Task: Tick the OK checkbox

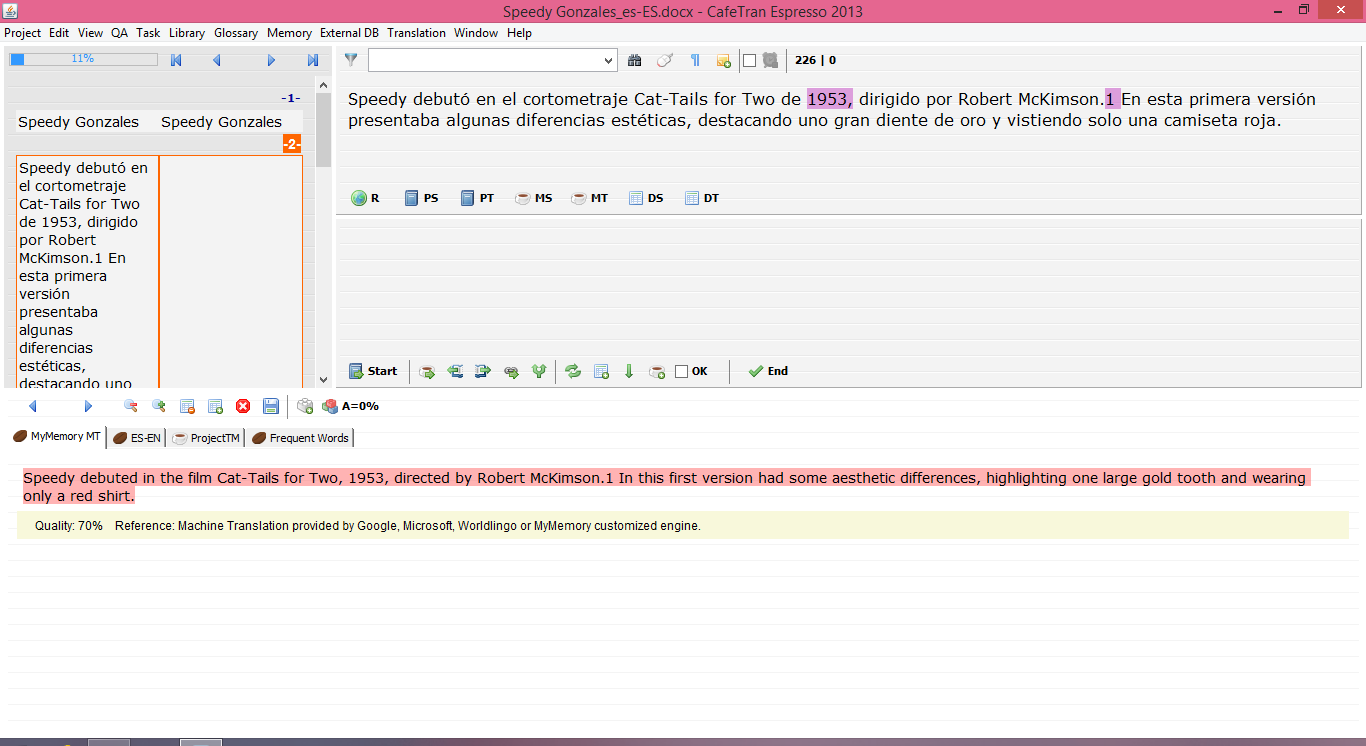Action: pos(682,372)
